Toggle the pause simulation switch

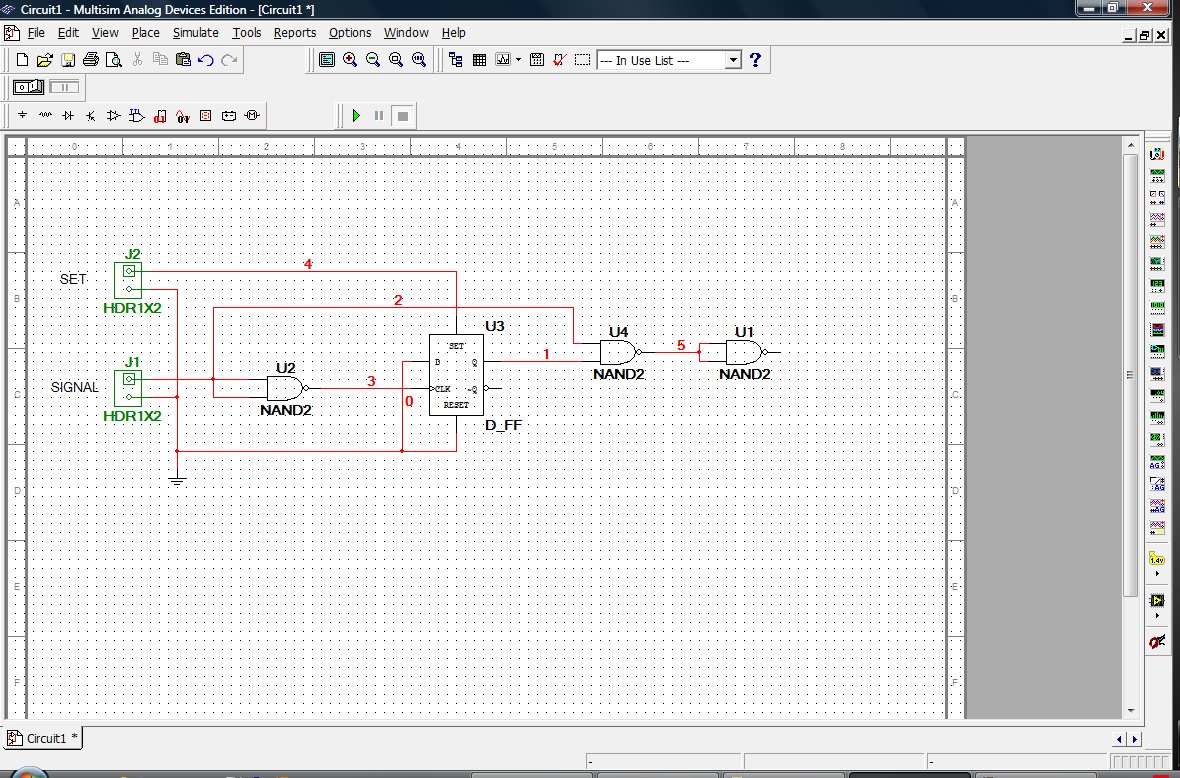tap(64, 88)
